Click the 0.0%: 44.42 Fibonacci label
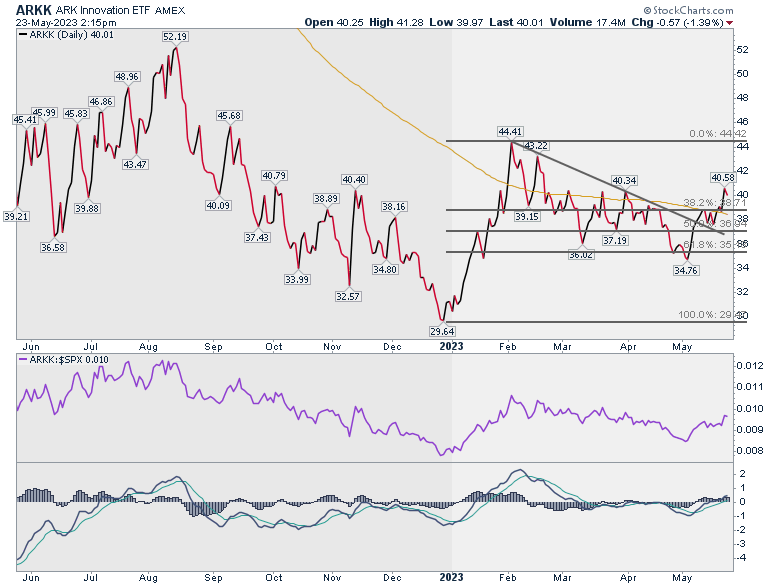 718,134
